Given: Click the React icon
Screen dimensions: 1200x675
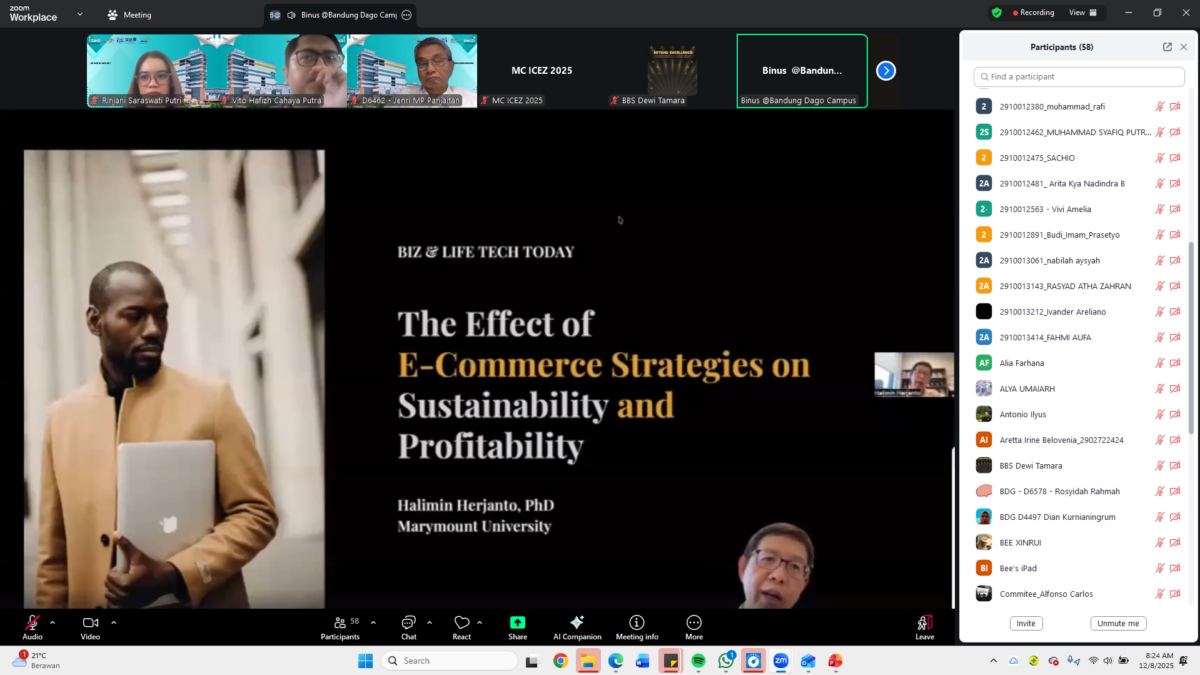Looking at the screenshot, I should 461,626.
